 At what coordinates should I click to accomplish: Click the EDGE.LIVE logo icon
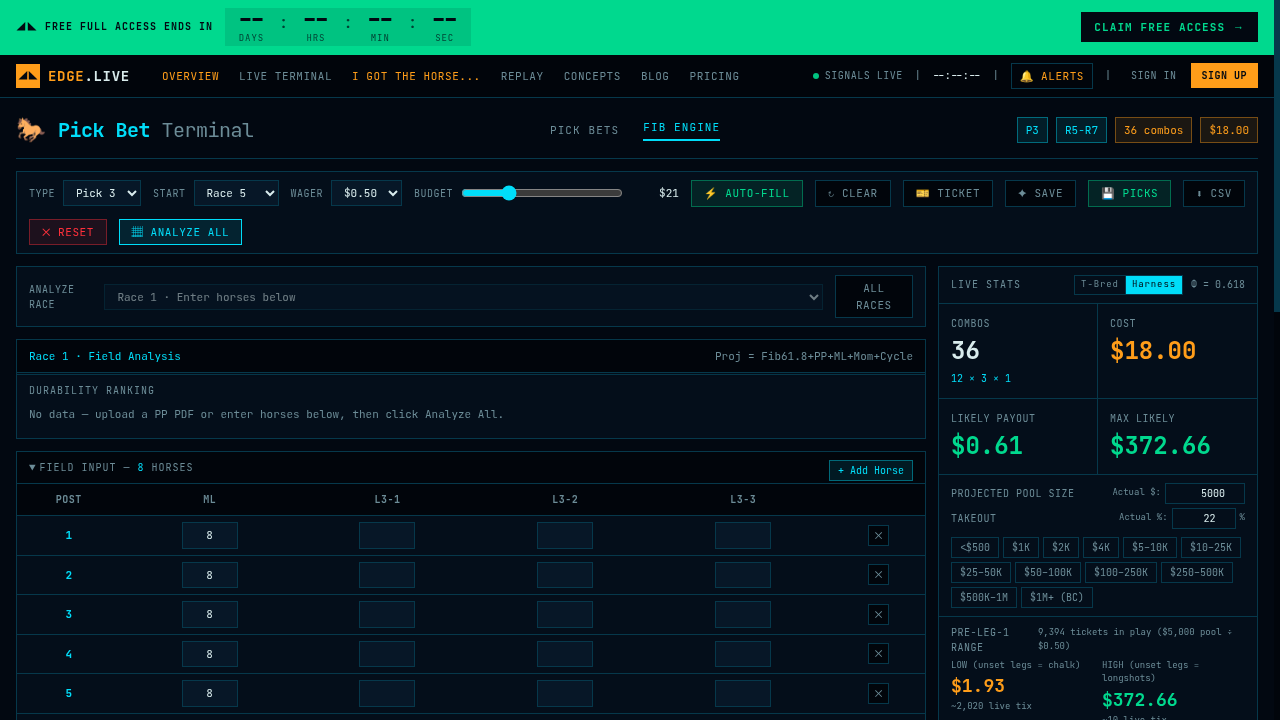click(28, 76)
